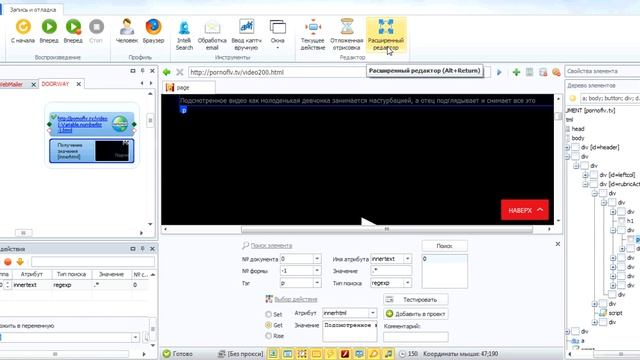The image size is (640, 360).
Task: Tick the body node checkbox
Action: click(x=567, y=138)
